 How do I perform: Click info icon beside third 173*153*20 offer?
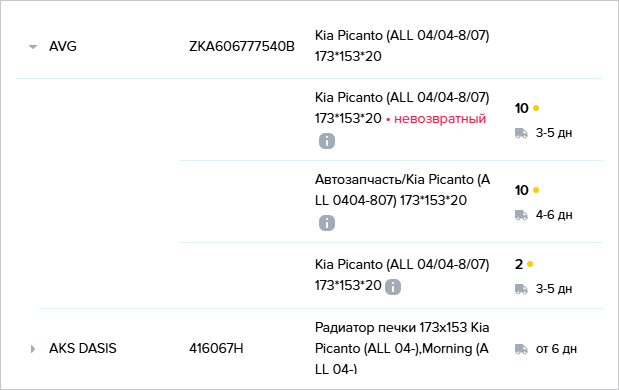coord(393,287)
